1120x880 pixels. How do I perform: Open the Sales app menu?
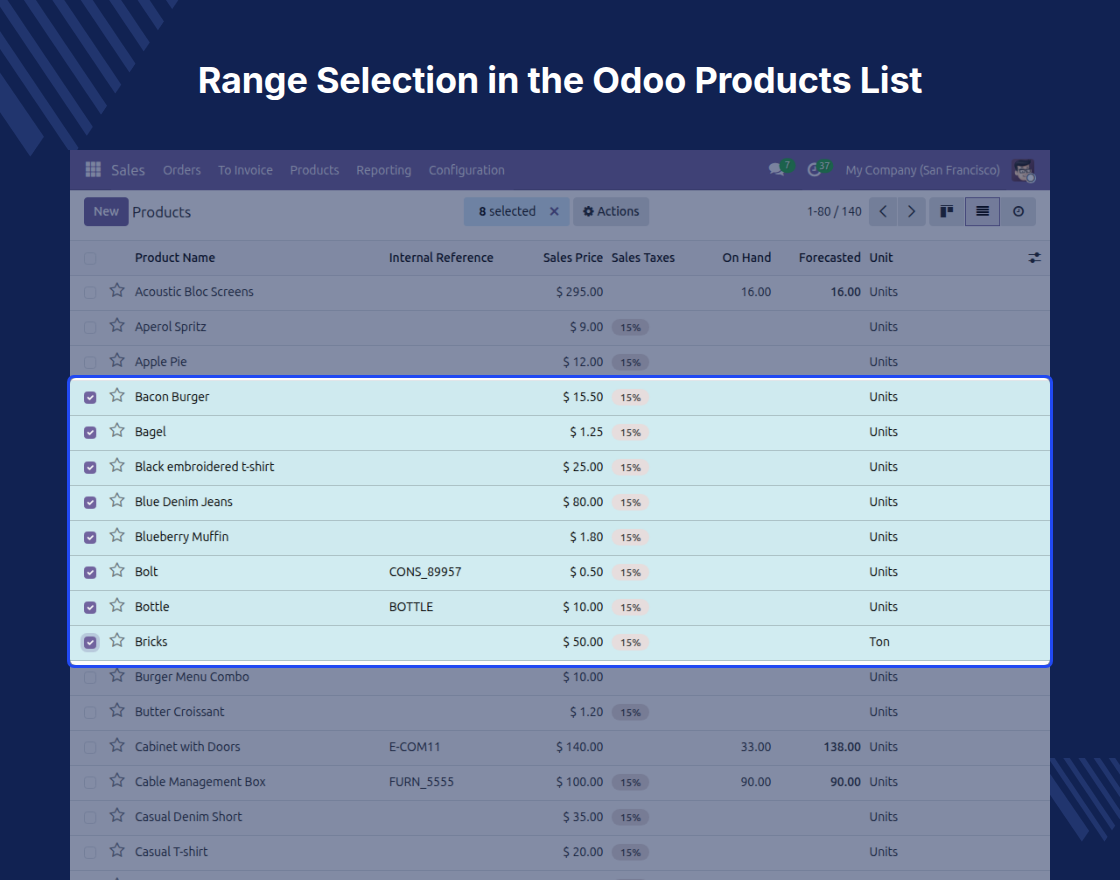pos(128,170)
